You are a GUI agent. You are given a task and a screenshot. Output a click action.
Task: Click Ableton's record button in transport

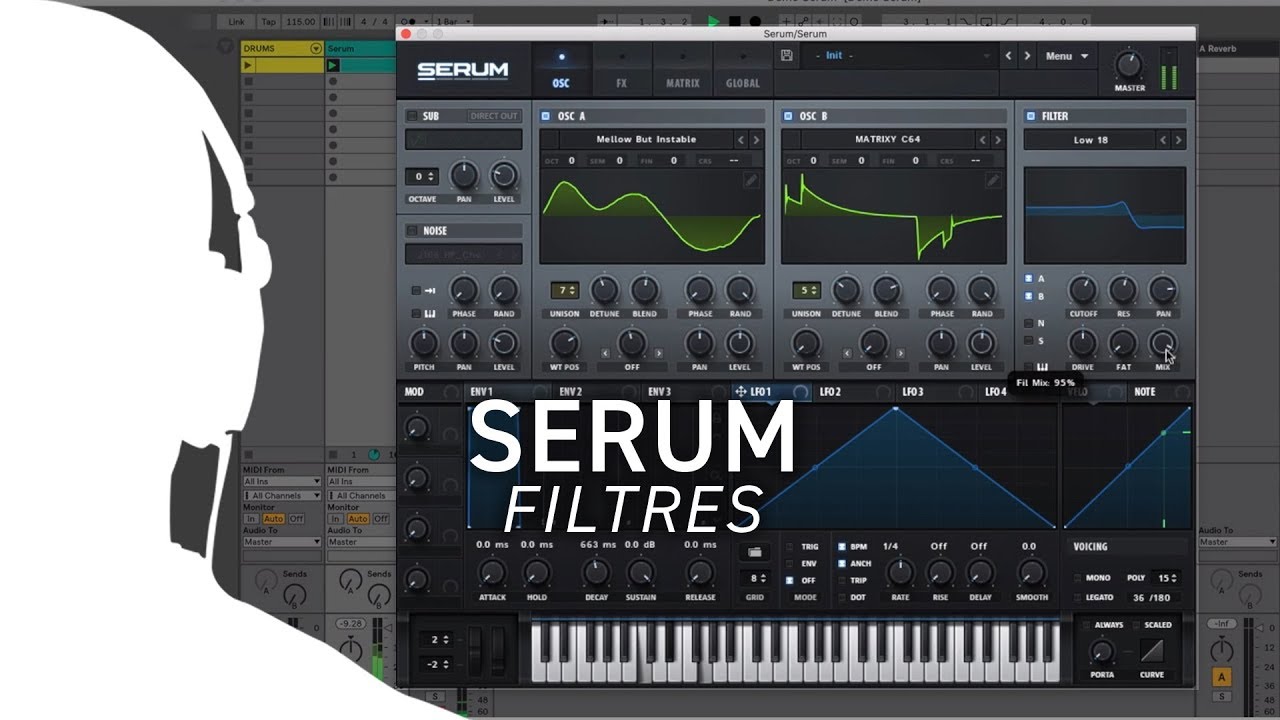[755, 21]
